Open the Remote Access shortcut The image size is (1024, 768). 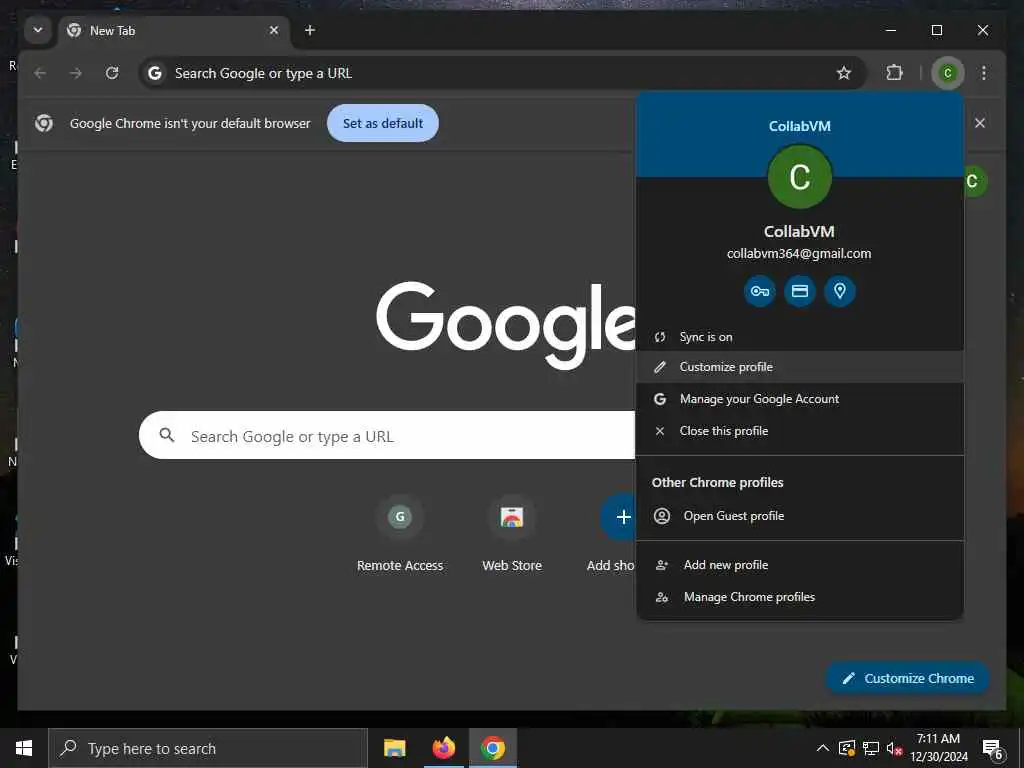coord(400,534)
